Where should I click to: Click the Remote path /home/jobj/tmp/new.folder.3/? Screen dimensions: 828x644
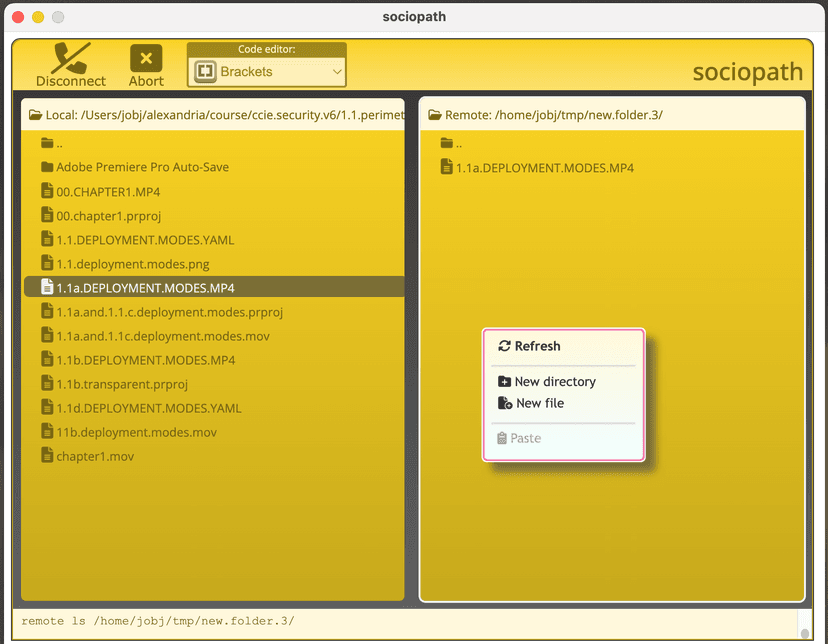(579, 115)
